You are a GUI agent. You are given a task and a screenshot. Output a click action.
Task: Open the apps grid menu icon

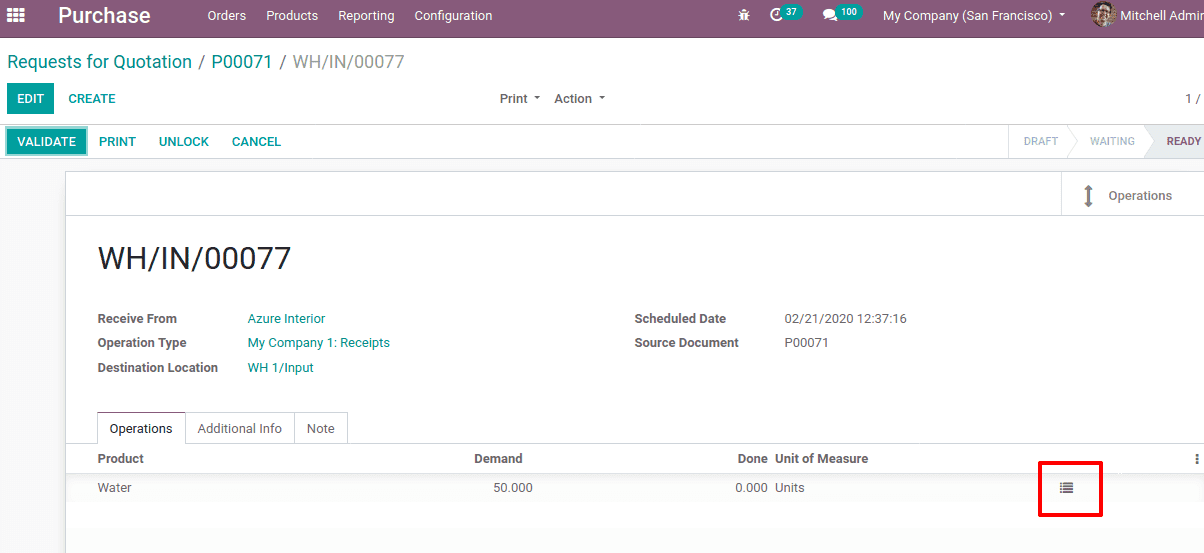coord(16,15)
